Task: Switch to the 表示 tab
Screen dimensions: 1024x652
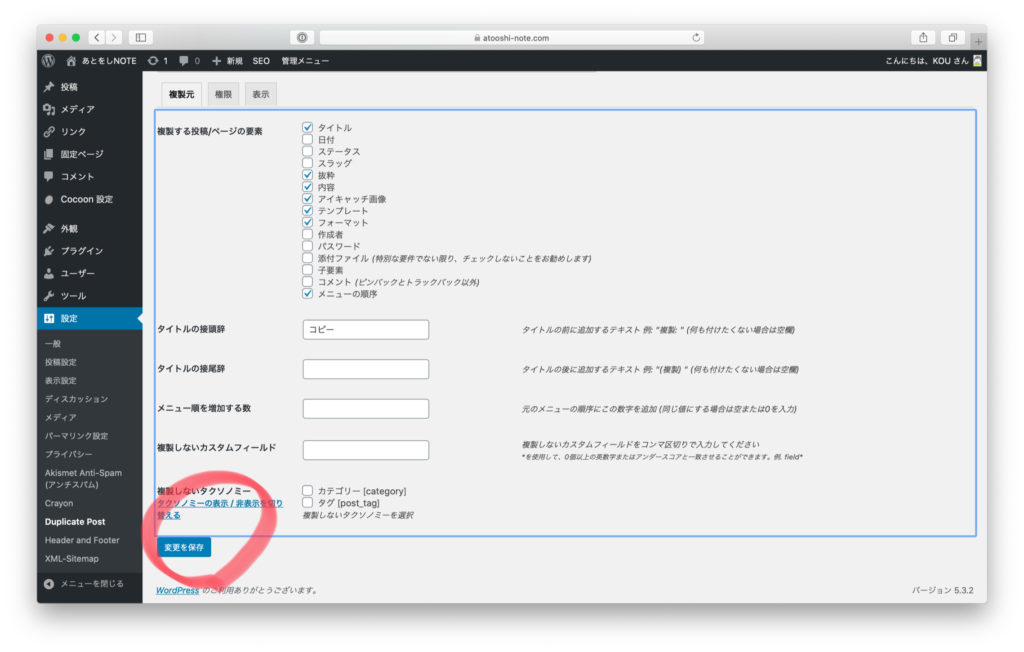Action: 260,94
